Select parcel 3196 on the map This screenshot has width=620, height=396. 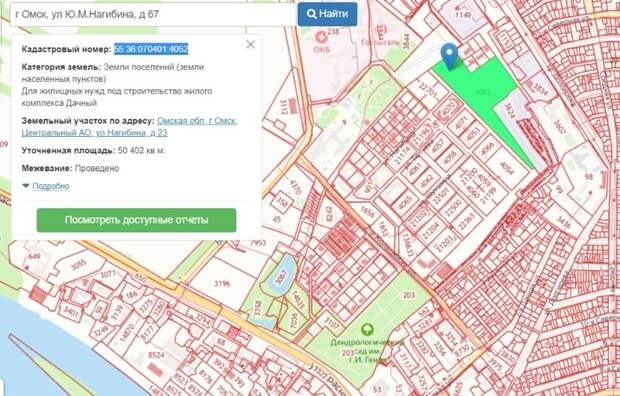222,283
